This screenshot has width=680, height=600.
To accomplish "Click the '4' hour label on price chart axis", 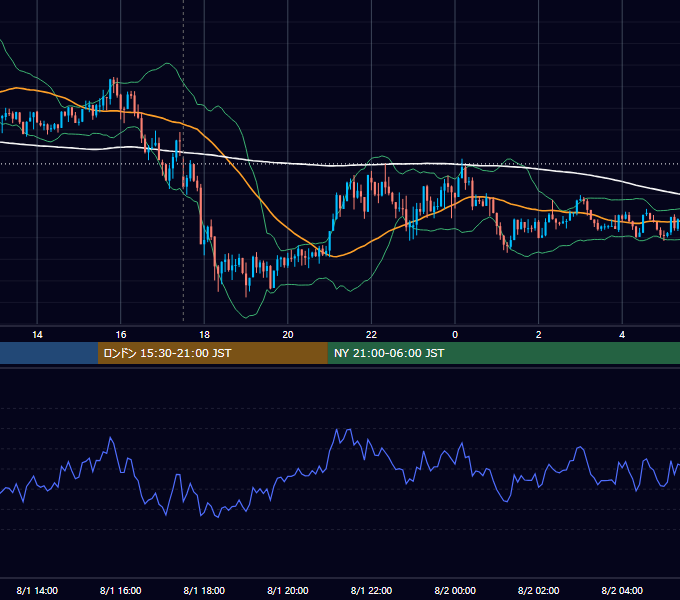I will tap(622, 335).
